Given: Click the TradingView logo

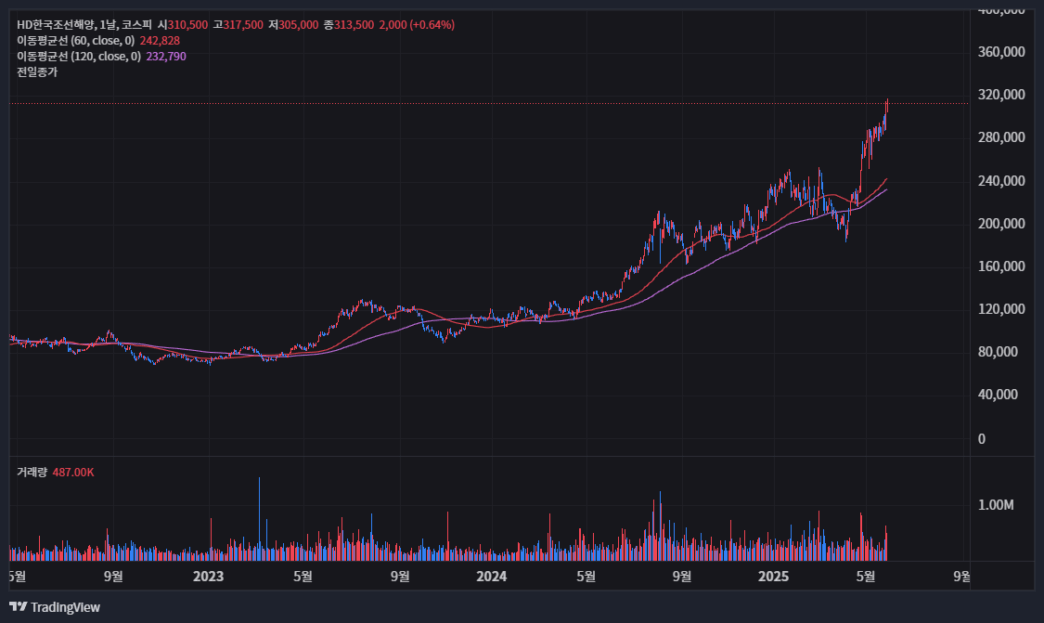Looking at the screenshot, I should click(18, 606).
